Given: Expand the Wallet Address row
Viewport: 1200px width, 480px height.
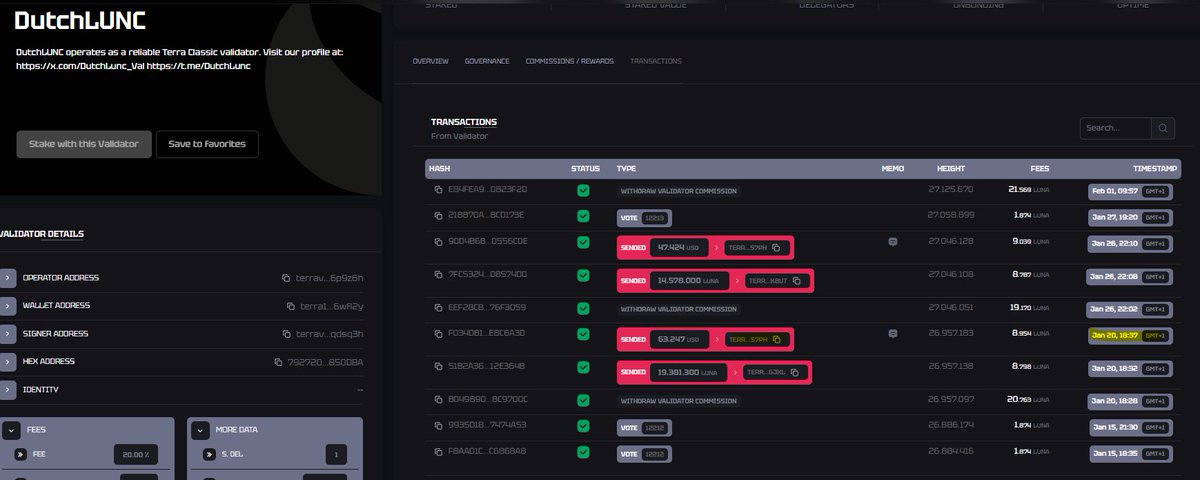Looking at the screenshot, I should click(x=7, y=306).
